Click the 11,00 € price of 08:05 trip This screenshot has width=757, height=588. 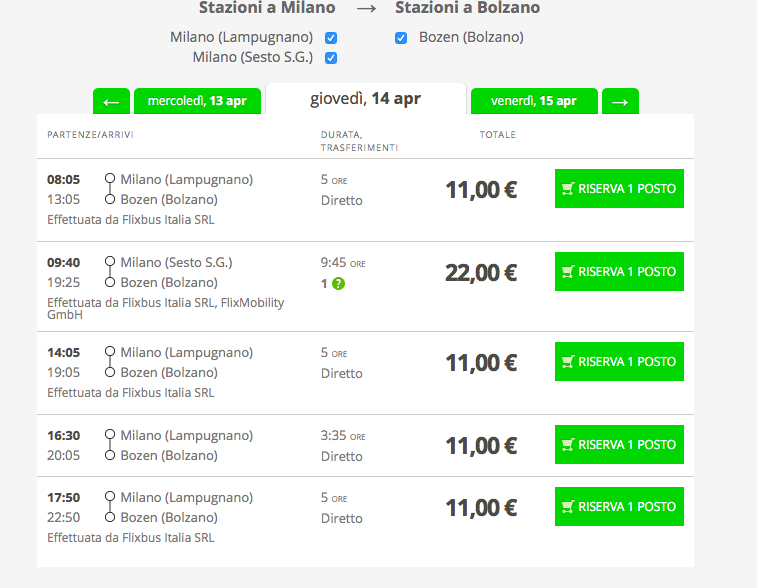pyautogui.click(x=481, y=190)
